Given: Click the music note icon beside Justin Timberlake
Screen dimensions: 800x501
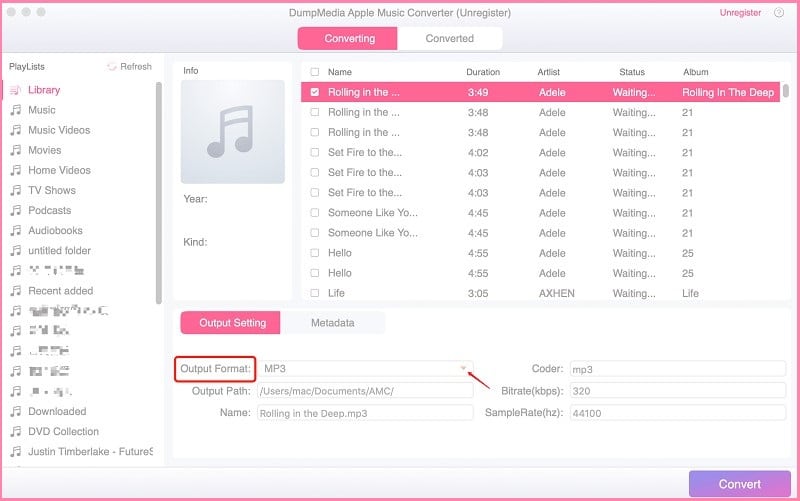Looking at the screenshot, I should tap(16, 452).
